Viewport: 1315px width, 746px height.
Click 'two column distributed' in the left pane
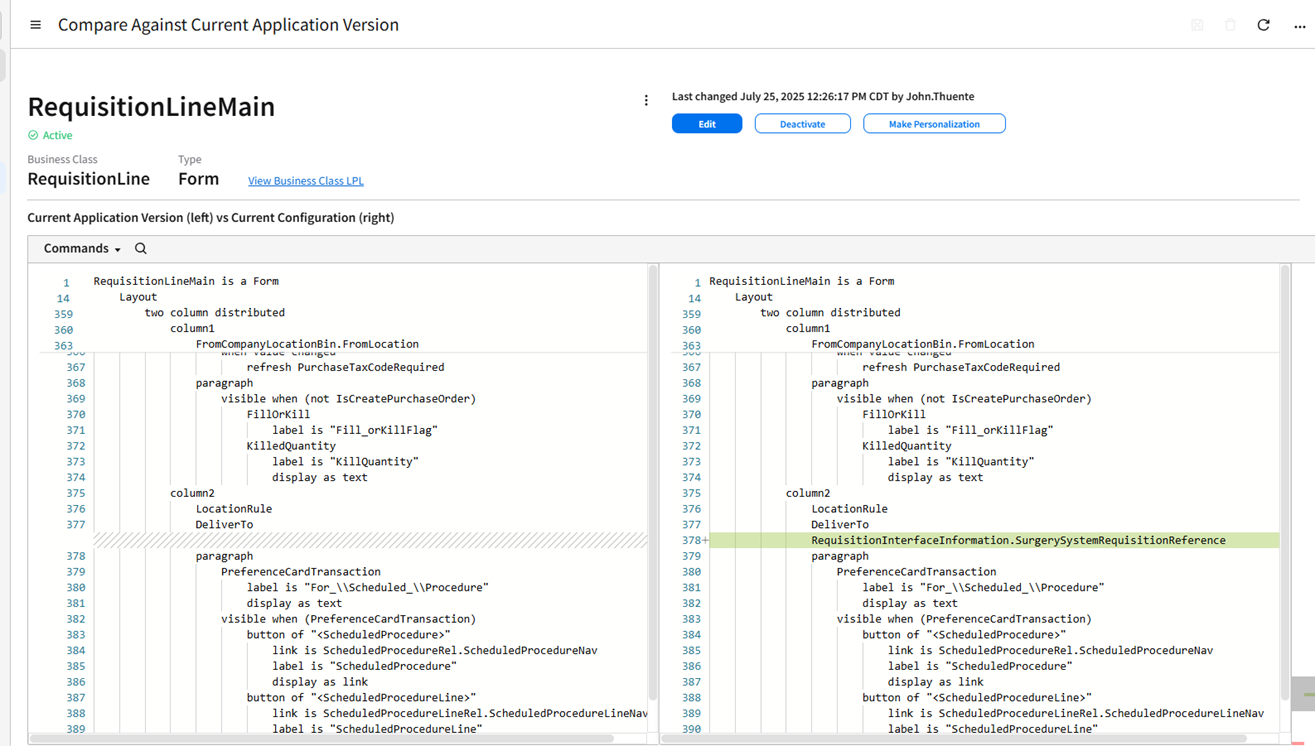215,312
